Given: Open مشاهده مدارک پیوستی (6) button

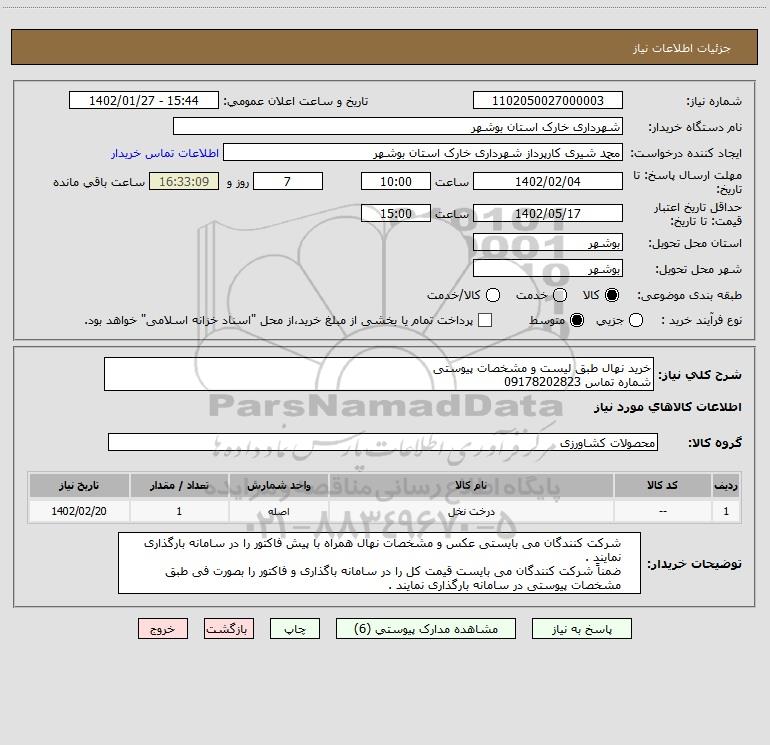Looking at the screenshot, I should pyautogui.click(x=426, y=629).
